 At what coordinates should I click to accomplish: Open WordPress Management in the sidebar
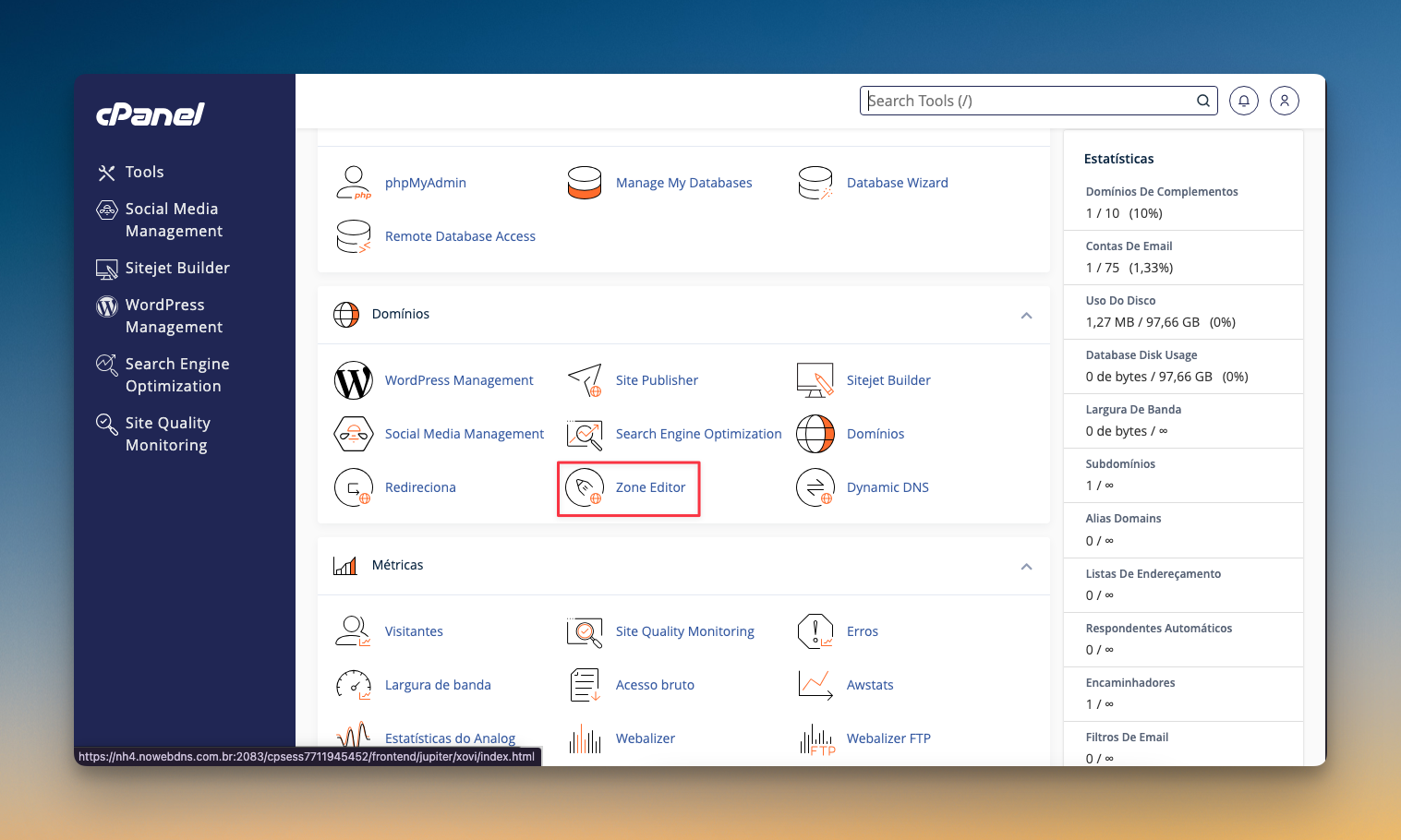[x=174, y=316]
